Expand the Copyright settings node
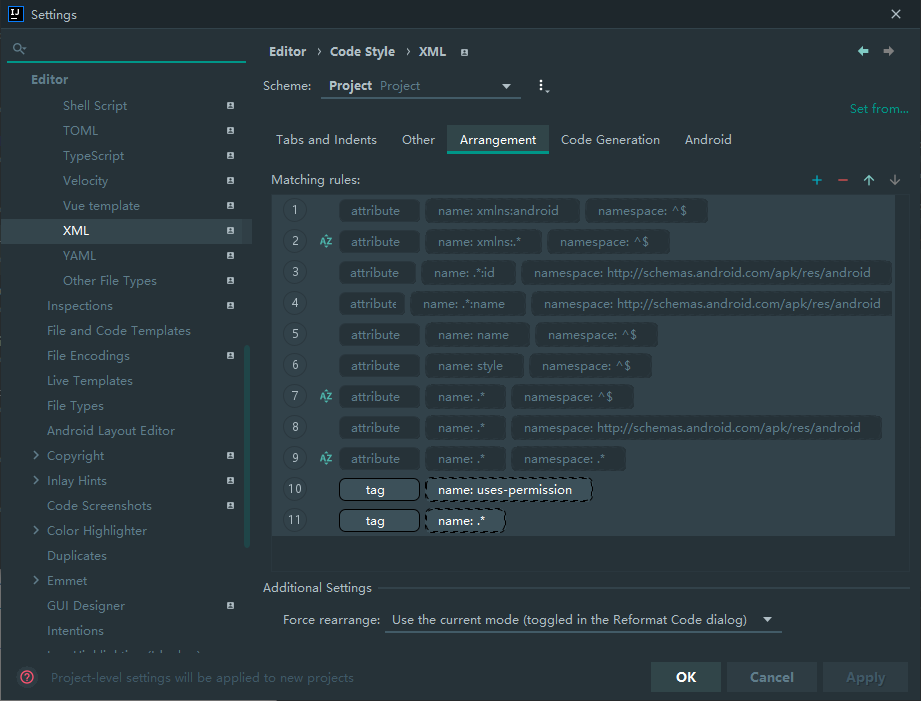Viewport: 921px width, 701px height. [x=36, y=456]
